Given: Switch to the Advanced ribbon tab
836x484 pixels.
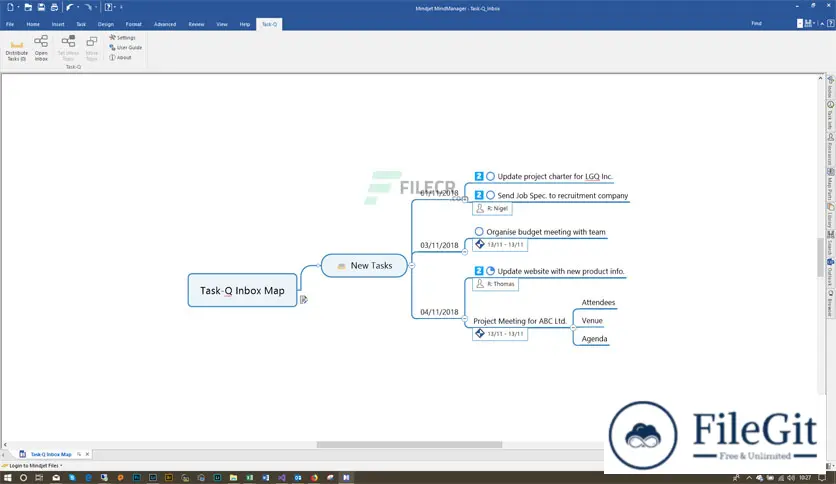Looking at the screenshot, I should (x=165, y=24).
